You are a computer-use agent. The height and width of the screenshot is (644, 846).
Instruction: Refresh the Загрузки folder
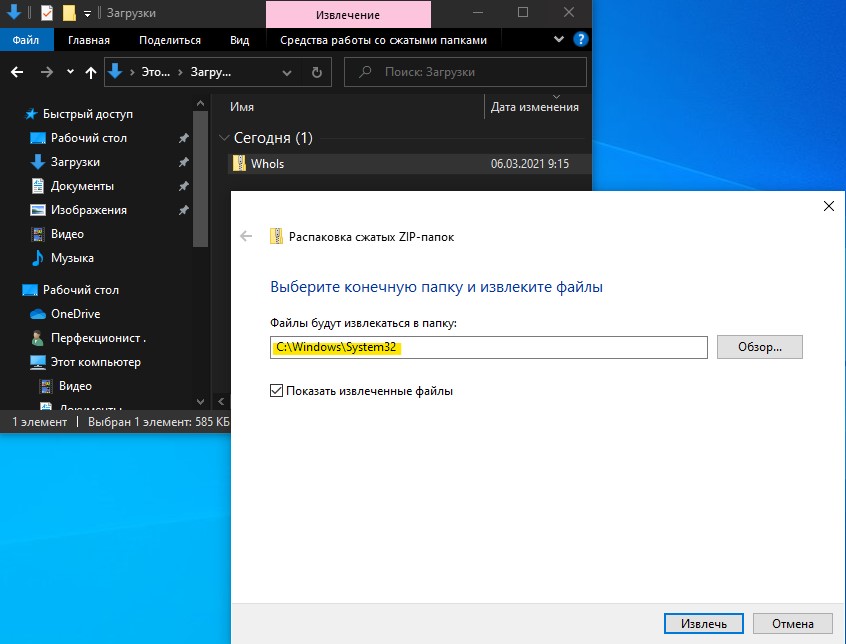pyautogui.click(x=317, y=72)
